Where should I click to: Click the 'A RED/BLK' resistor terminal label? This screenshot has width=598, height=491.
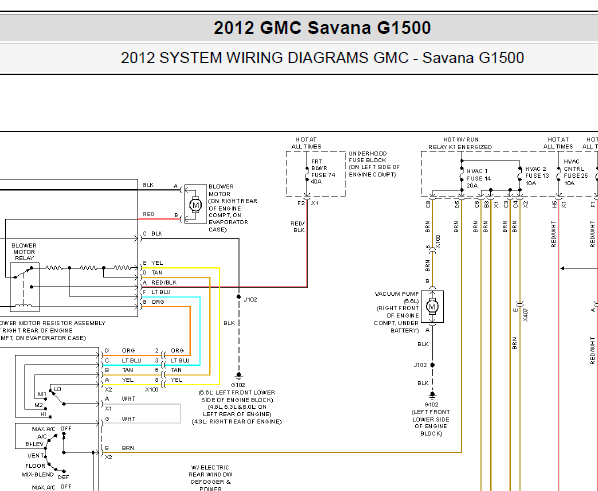tap(160, 282)
